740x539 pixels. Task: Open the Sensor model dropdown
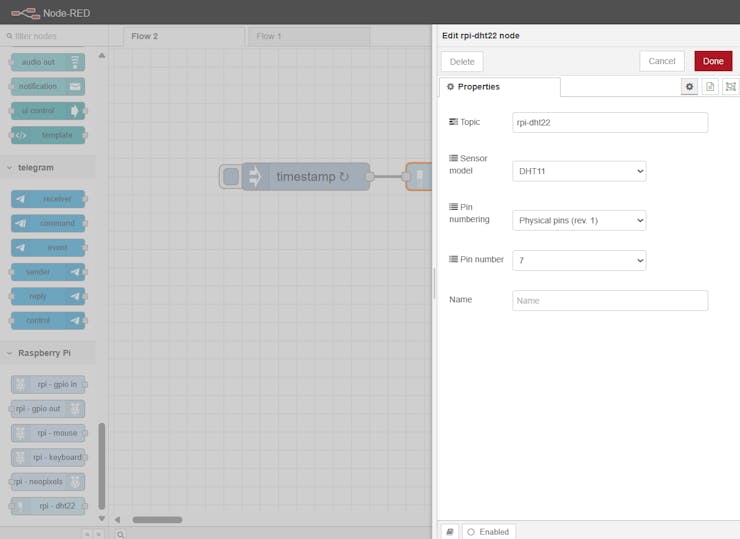click(x=579, y=171)
